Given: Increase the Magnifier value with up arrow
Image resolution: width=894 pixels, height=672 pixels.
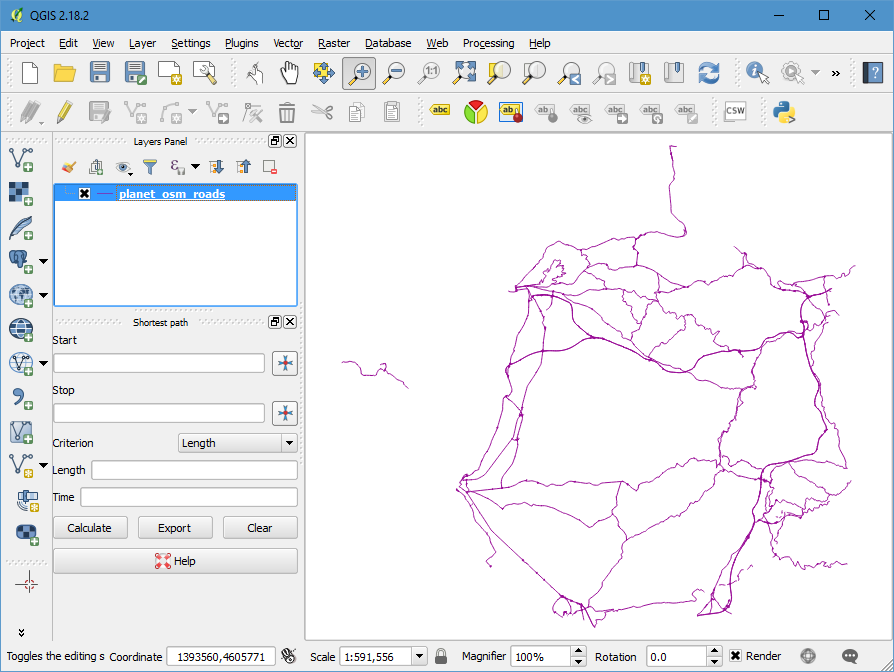Looking at the screenshot, I should click(x=578, y=651).
